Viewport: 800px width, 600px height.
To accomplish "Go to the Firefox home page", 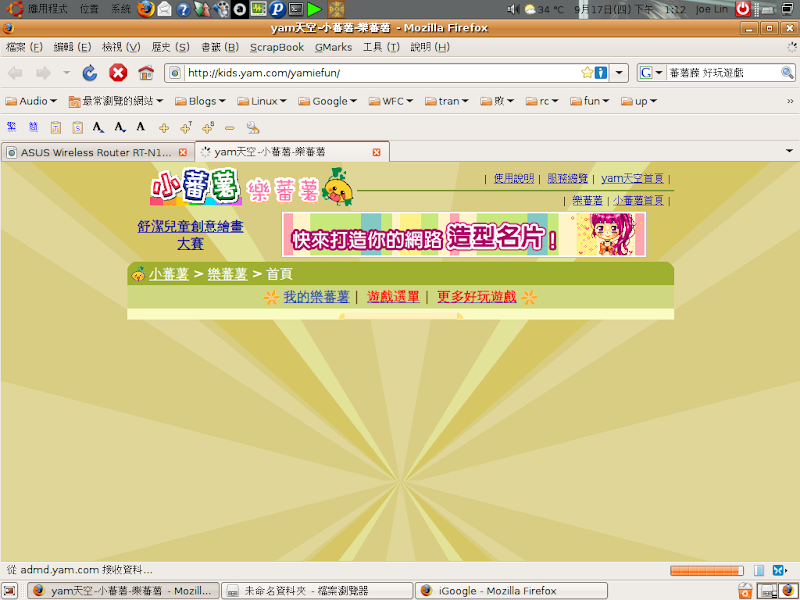I will coord(146,73).
